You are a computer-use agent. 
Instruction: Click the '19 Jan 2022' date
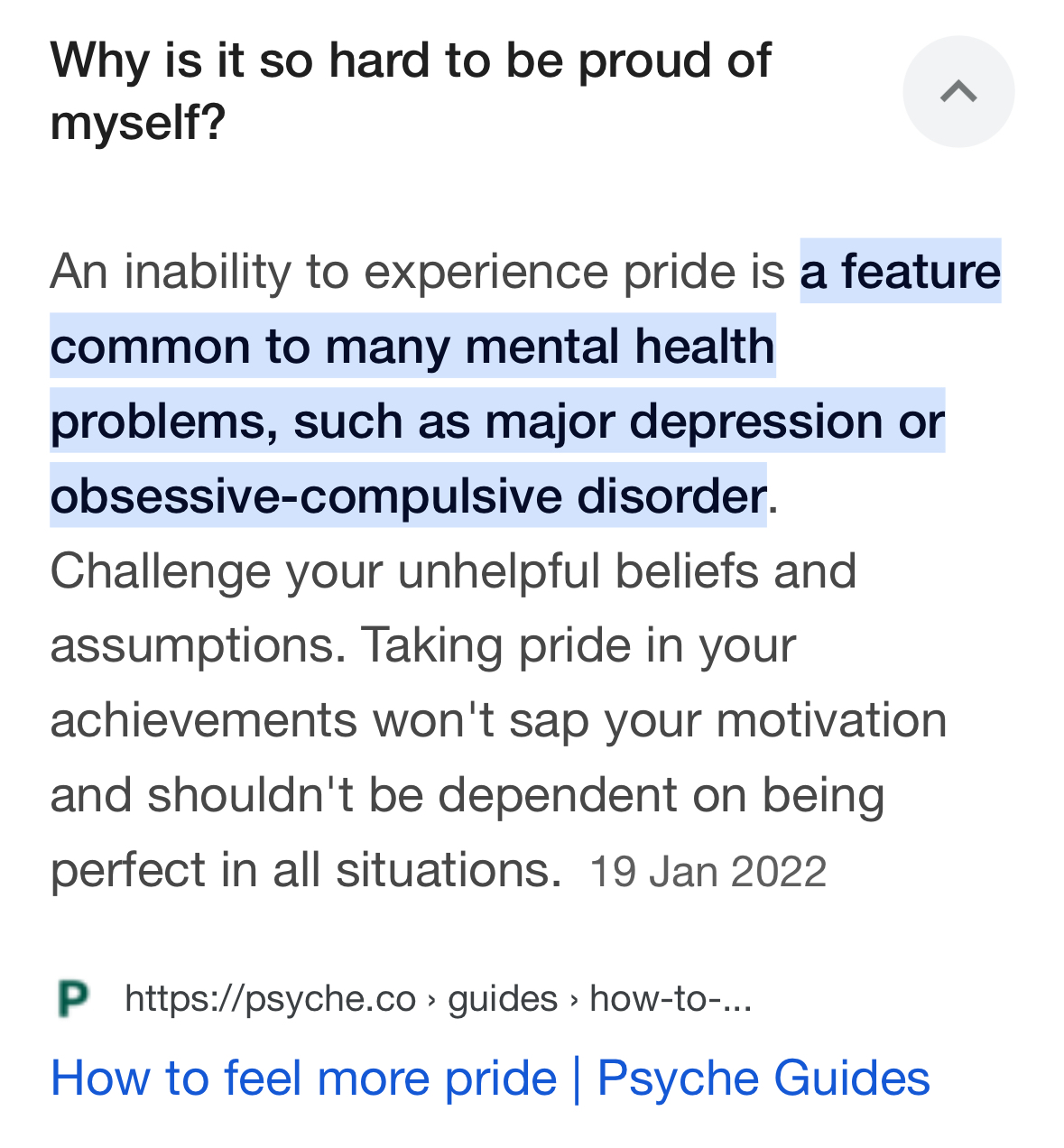pyautogui.click(x=708, y=872)
